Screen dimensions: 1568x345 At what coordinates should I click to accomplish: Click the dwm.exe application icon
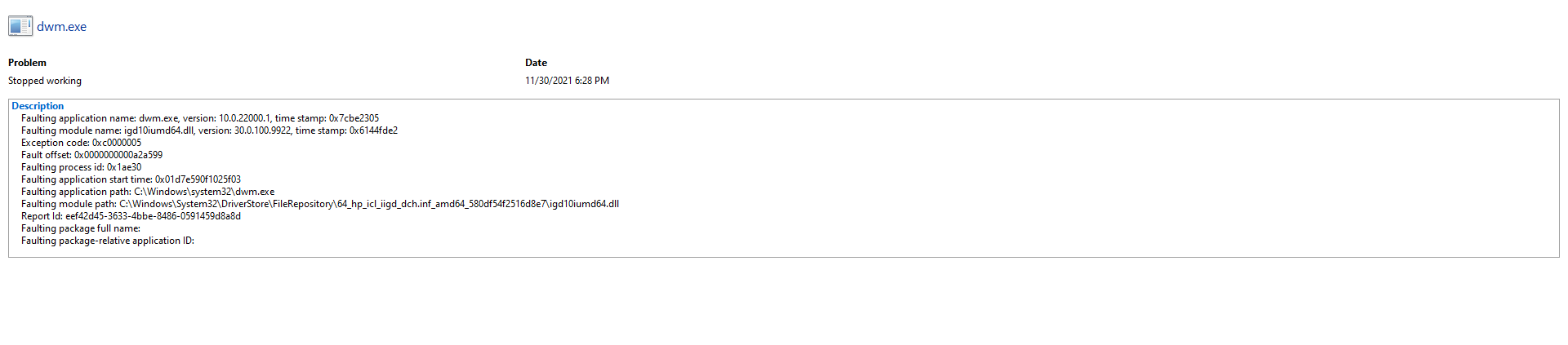pyautogui.click(x=20, y=26)
